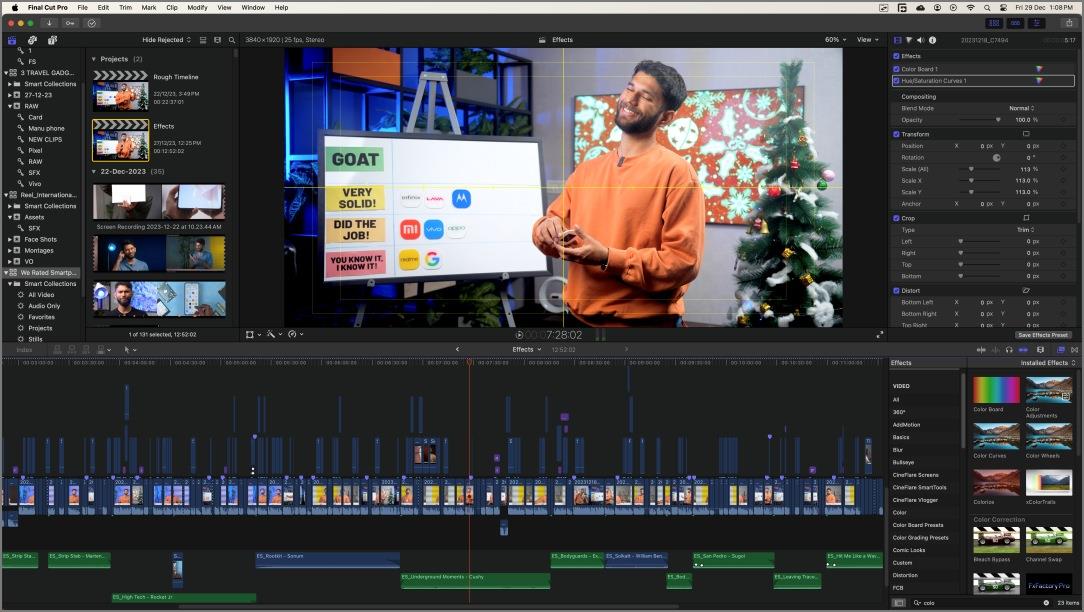
Task: Toggle the inspector panel layout button
Action: coord(1037,23)
